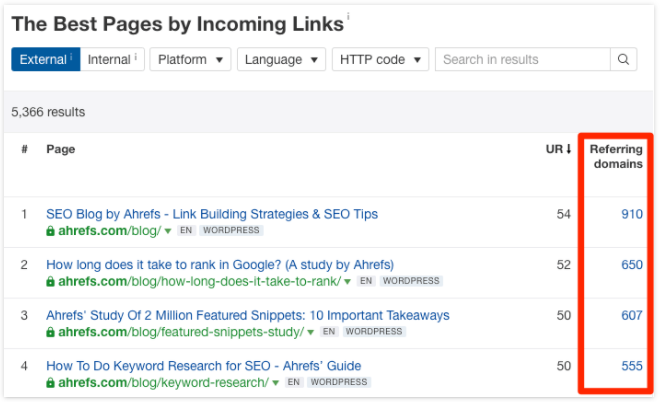
Task: Open the how-long-does-it-take-to-rank URL
Action: pyautogui.click(x=199, y=281)
